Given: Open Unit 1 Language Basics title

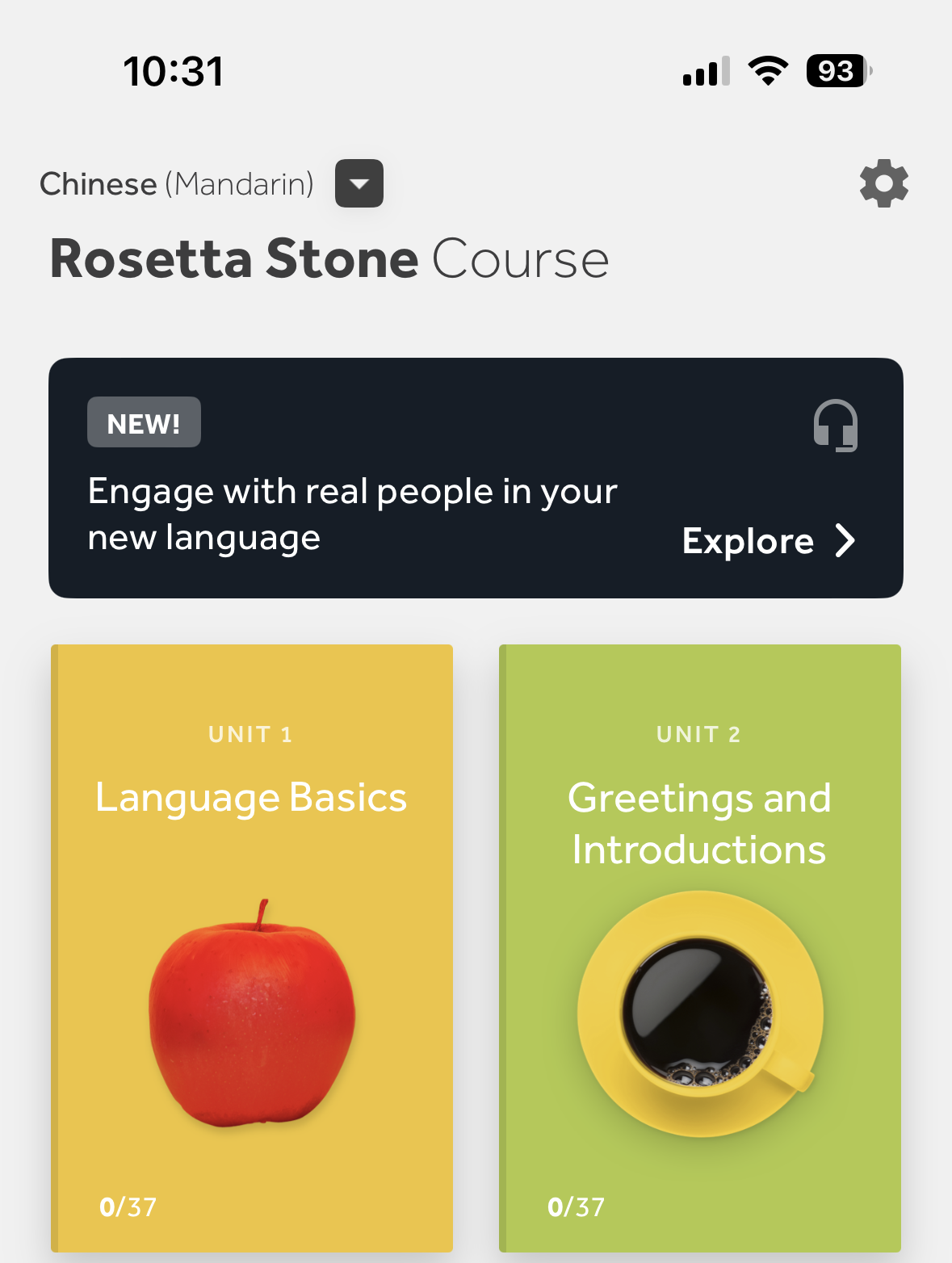Looking at the screenshot, I should [x=251, y=798].
